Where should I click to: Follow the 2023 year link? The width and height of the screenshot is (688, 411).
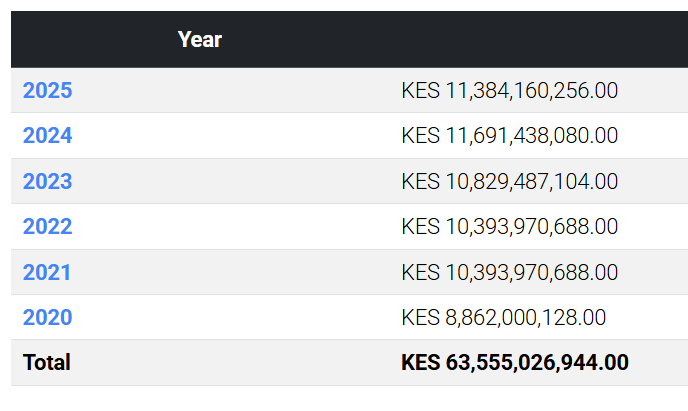[x=47, y=182]
